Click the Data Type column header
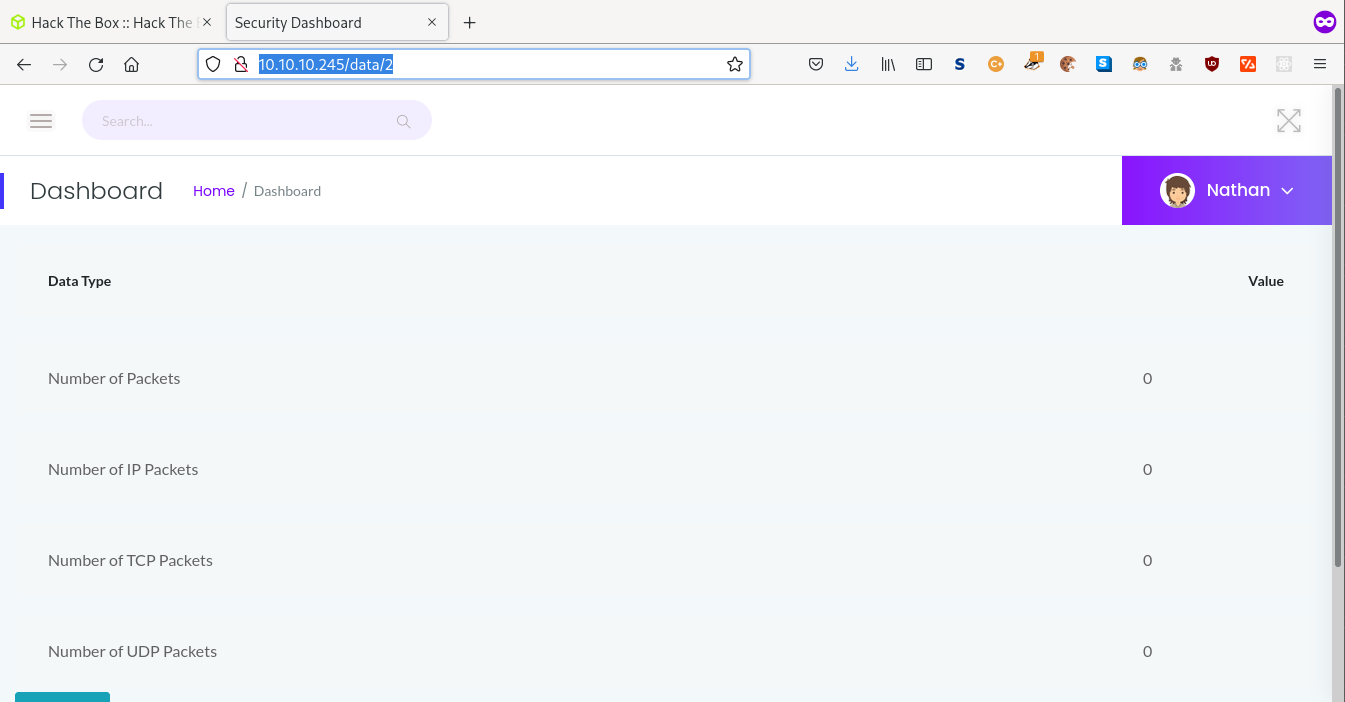The height and width of the screenshot is (702, 1345). (79, 281)
